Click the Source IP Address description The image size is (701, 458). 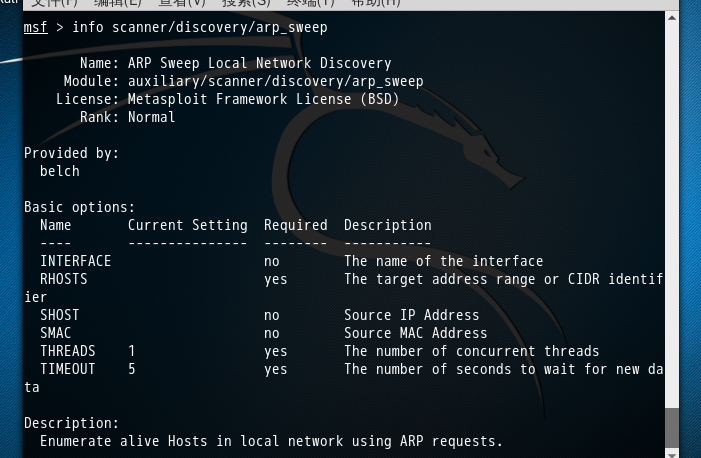point(411,315)
